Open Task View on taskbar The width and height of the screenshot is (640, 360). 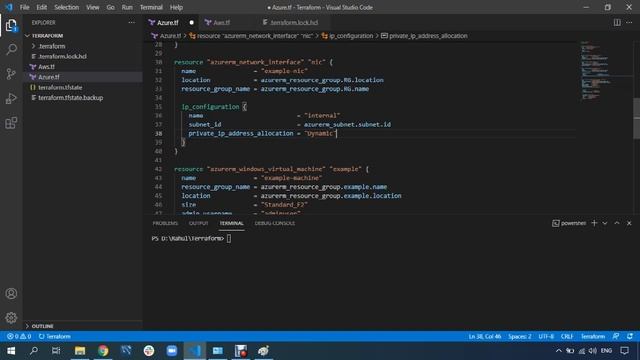pos(56,351)
